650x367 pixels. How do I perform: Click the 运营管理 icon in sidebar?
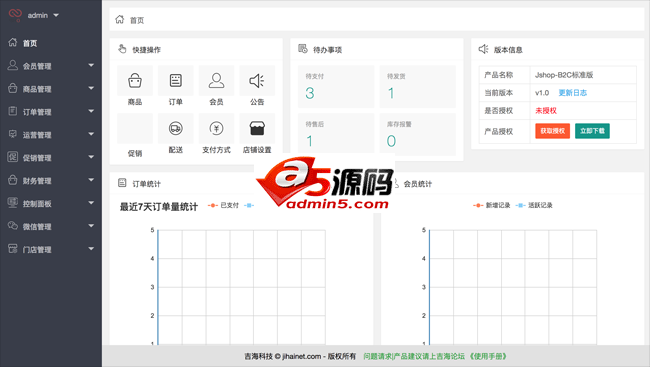pyautogui.click(x=13, y=134)
